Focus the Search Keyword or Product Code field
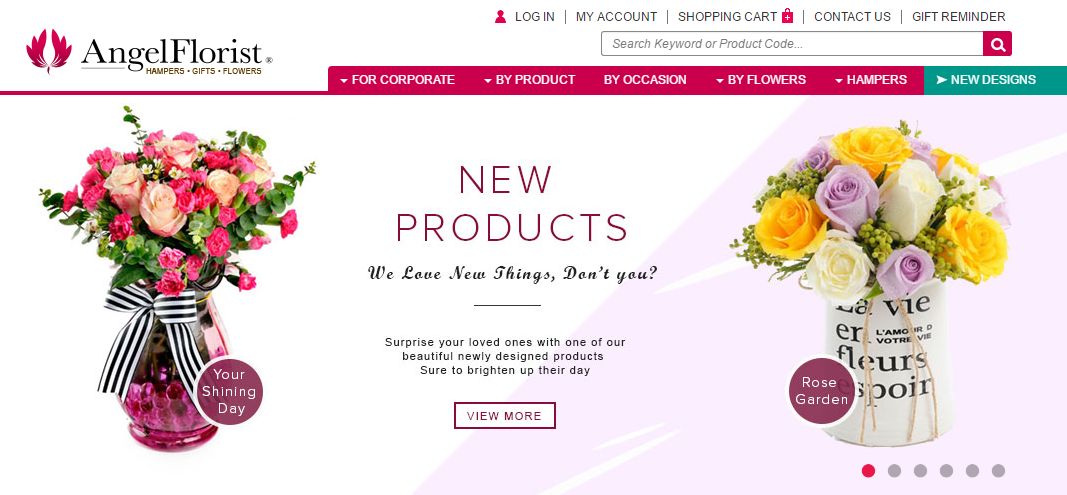The width and height of the screenshot is (1067, 495). 792,44
